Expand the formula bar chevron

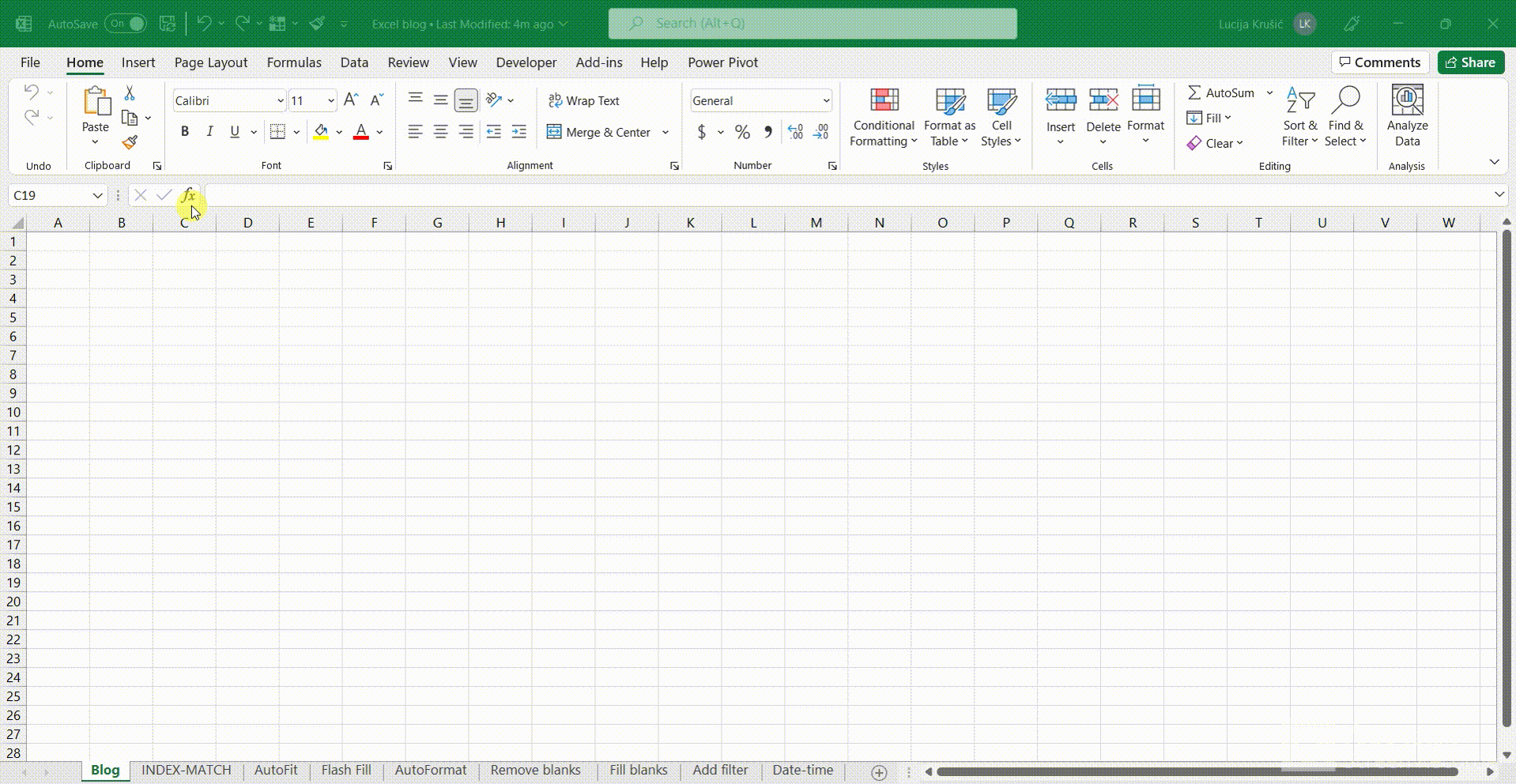(1499, 194)
